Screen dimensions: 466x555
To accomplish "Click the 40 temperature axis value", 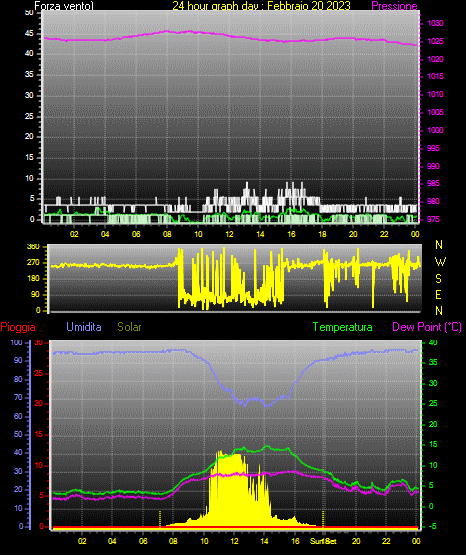I will [x=433, y=343].
